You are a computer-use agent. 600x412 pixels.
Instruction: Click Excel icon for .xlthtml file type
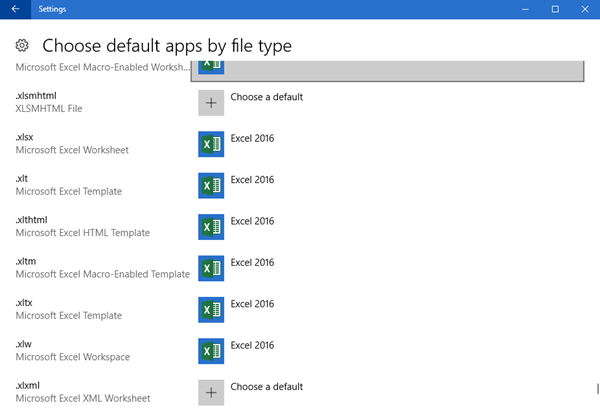pos(211,227)
